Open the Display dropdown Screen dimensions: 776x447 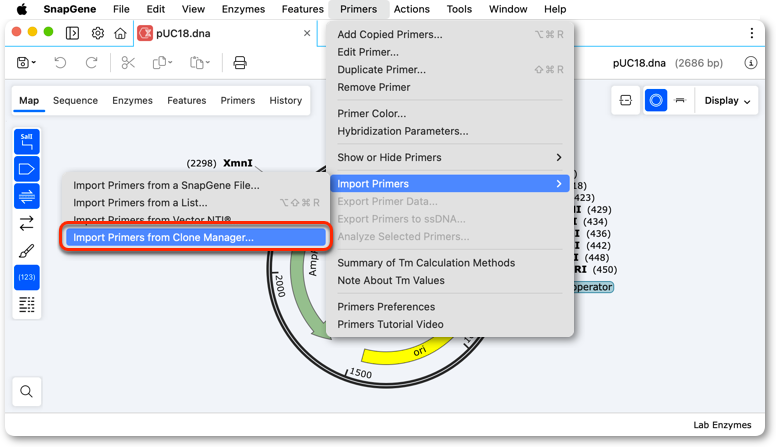tap(727, 100)
